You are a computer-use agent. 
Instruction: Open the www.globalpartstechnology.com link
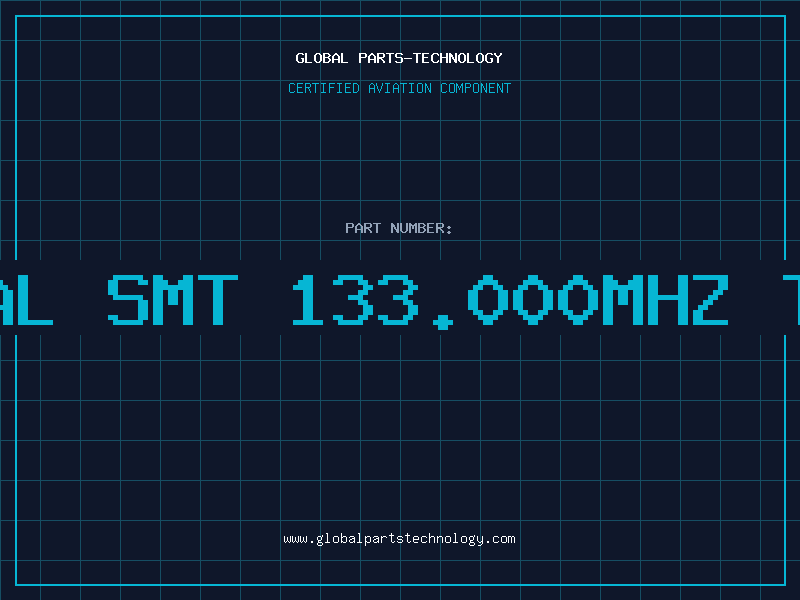click(x=399, y=539)
